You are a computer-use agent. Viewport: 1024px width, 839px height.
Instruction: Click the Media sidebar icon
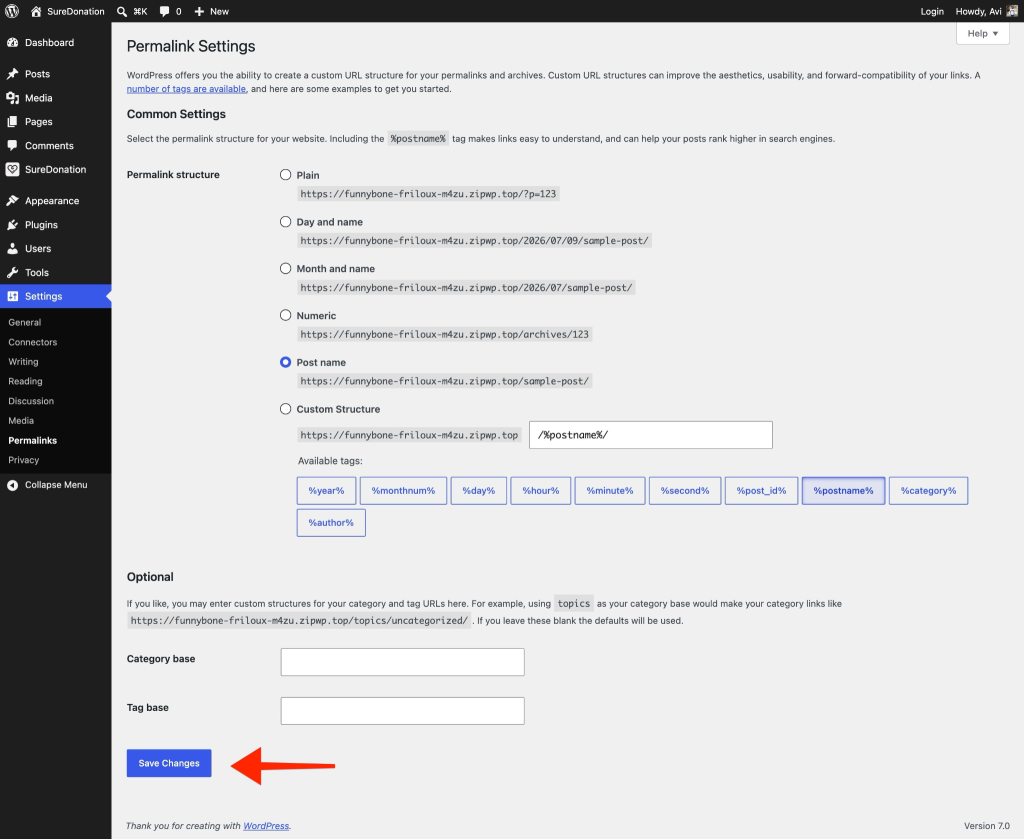pyautogui.click(x=12, y=98)
